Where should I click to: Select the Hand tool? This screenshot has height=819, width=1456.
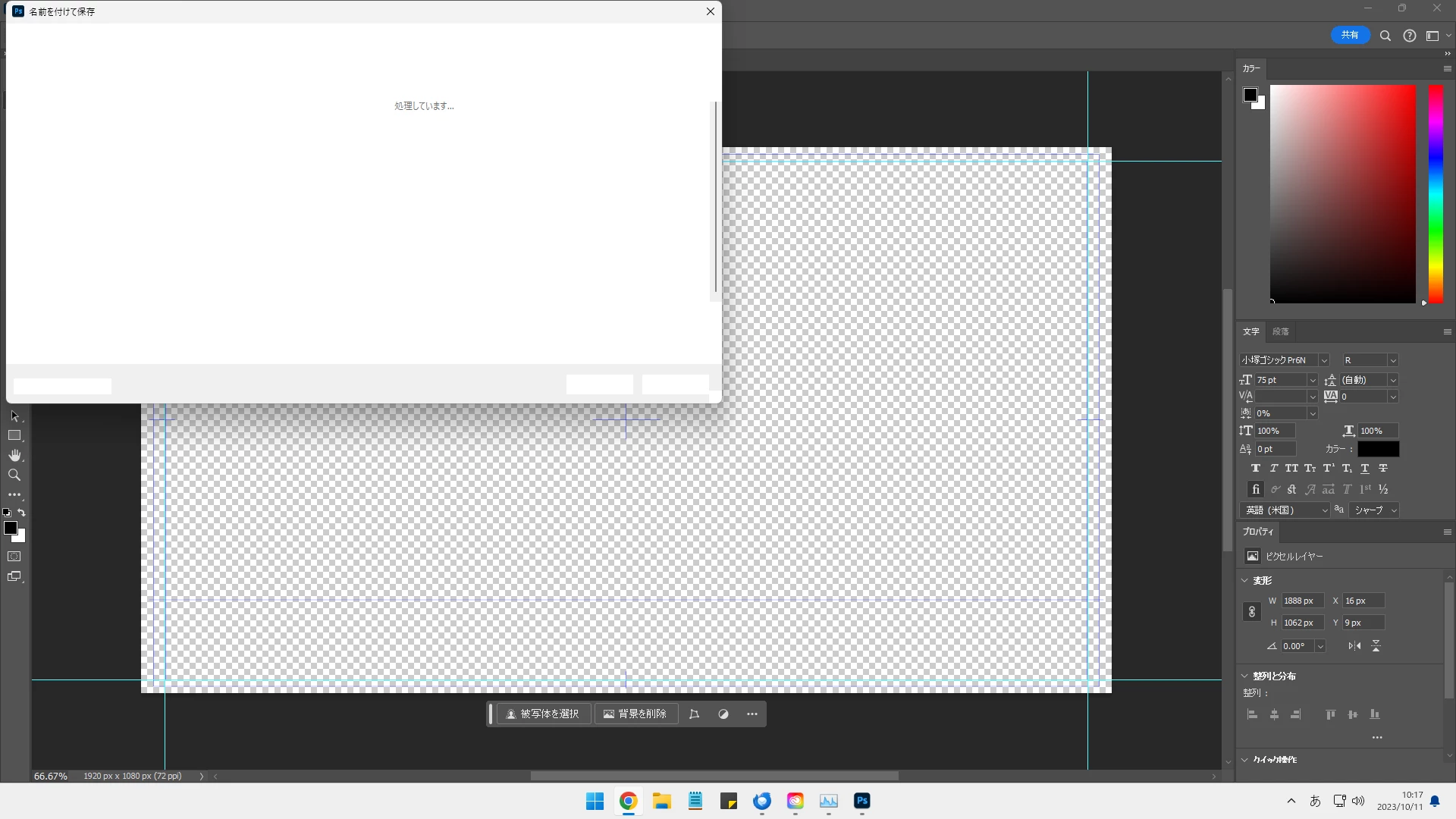tap(14, 455)
